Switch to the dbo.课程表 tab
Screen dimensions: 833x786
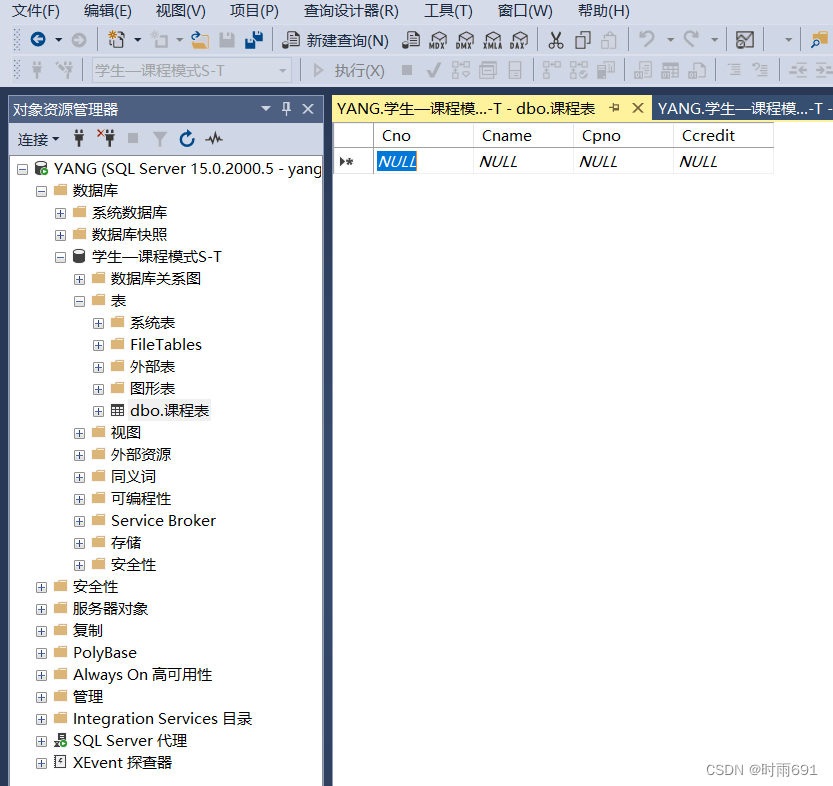[466, 108]
